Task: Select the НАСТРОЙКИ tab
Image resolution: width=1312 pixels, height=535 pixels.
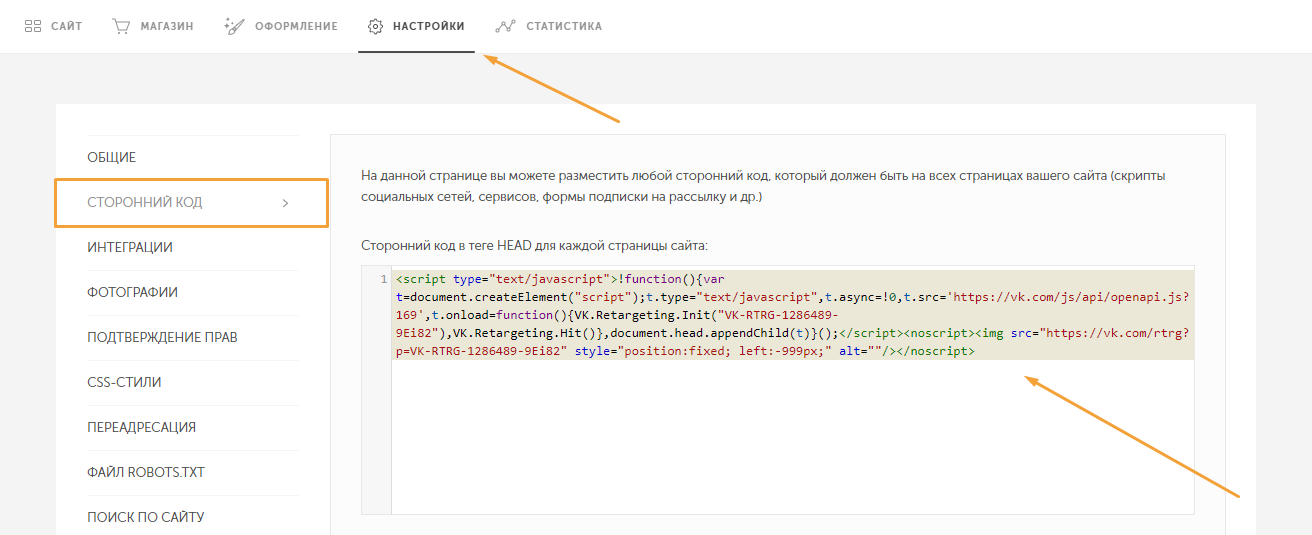Action: click(416, 26)
